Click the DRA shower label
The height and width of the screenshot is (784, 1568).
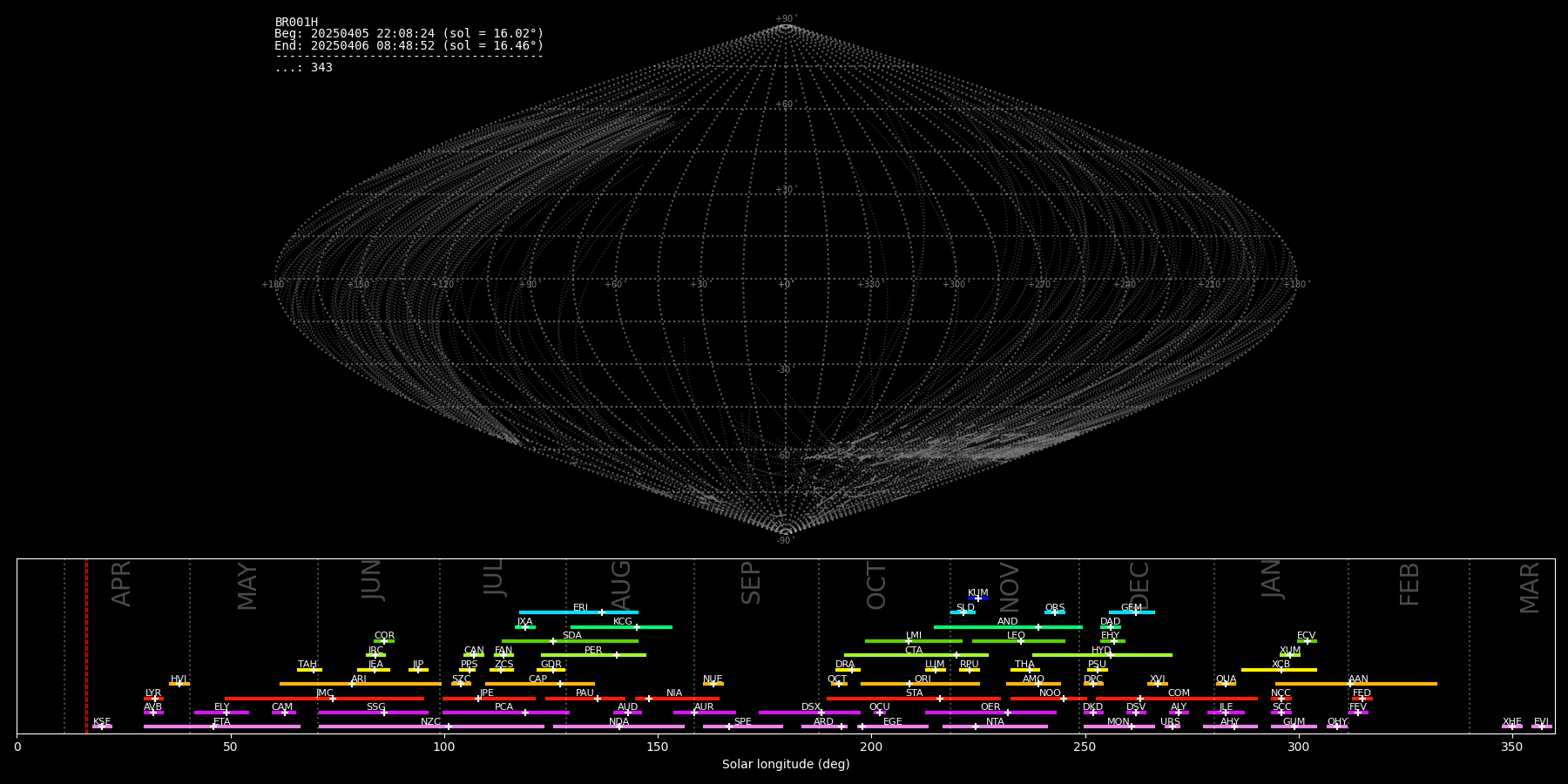coord(845,665)
